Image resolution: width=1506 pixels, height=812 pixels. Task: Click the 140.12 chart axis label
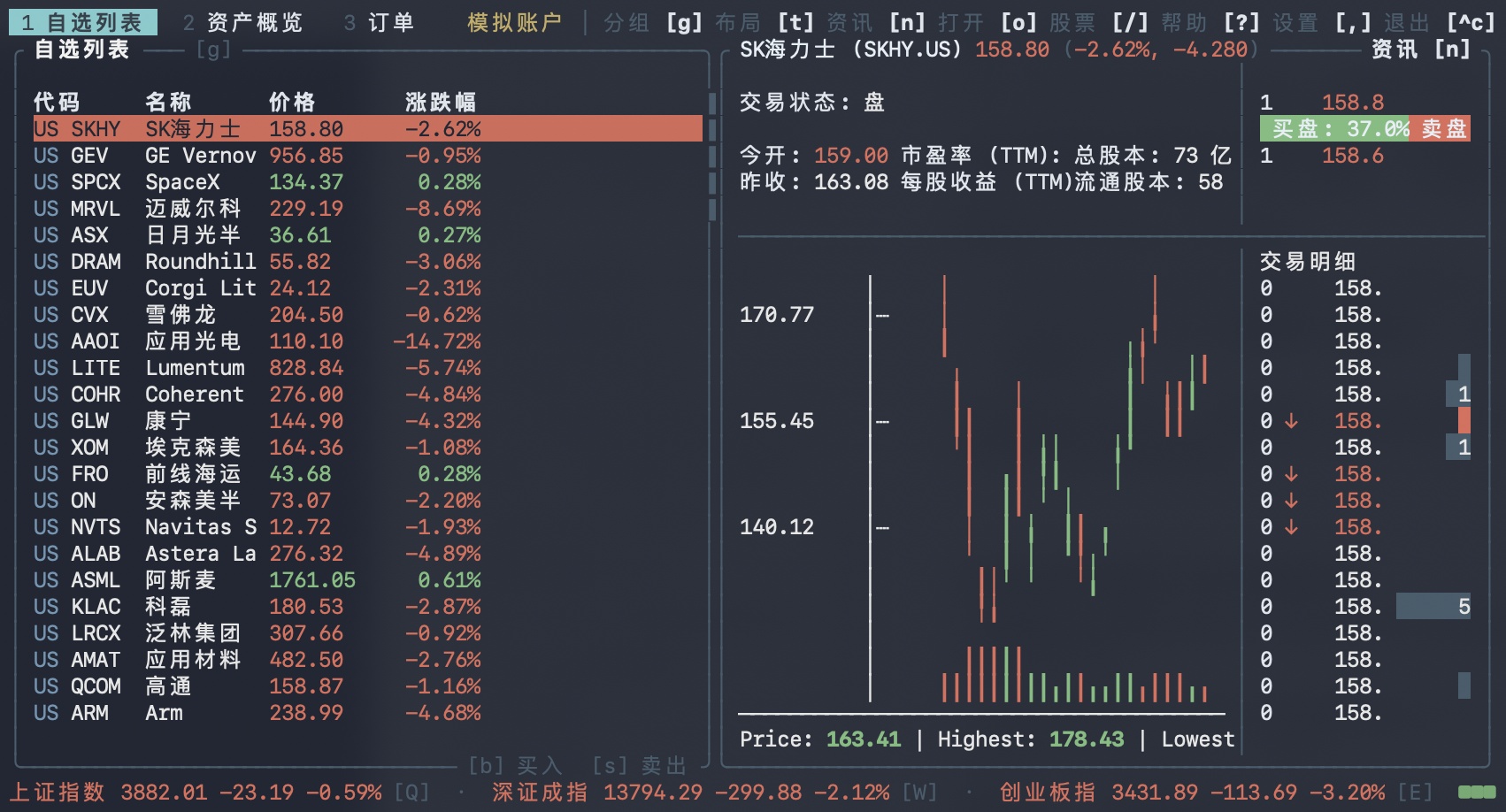click(777, 527)
